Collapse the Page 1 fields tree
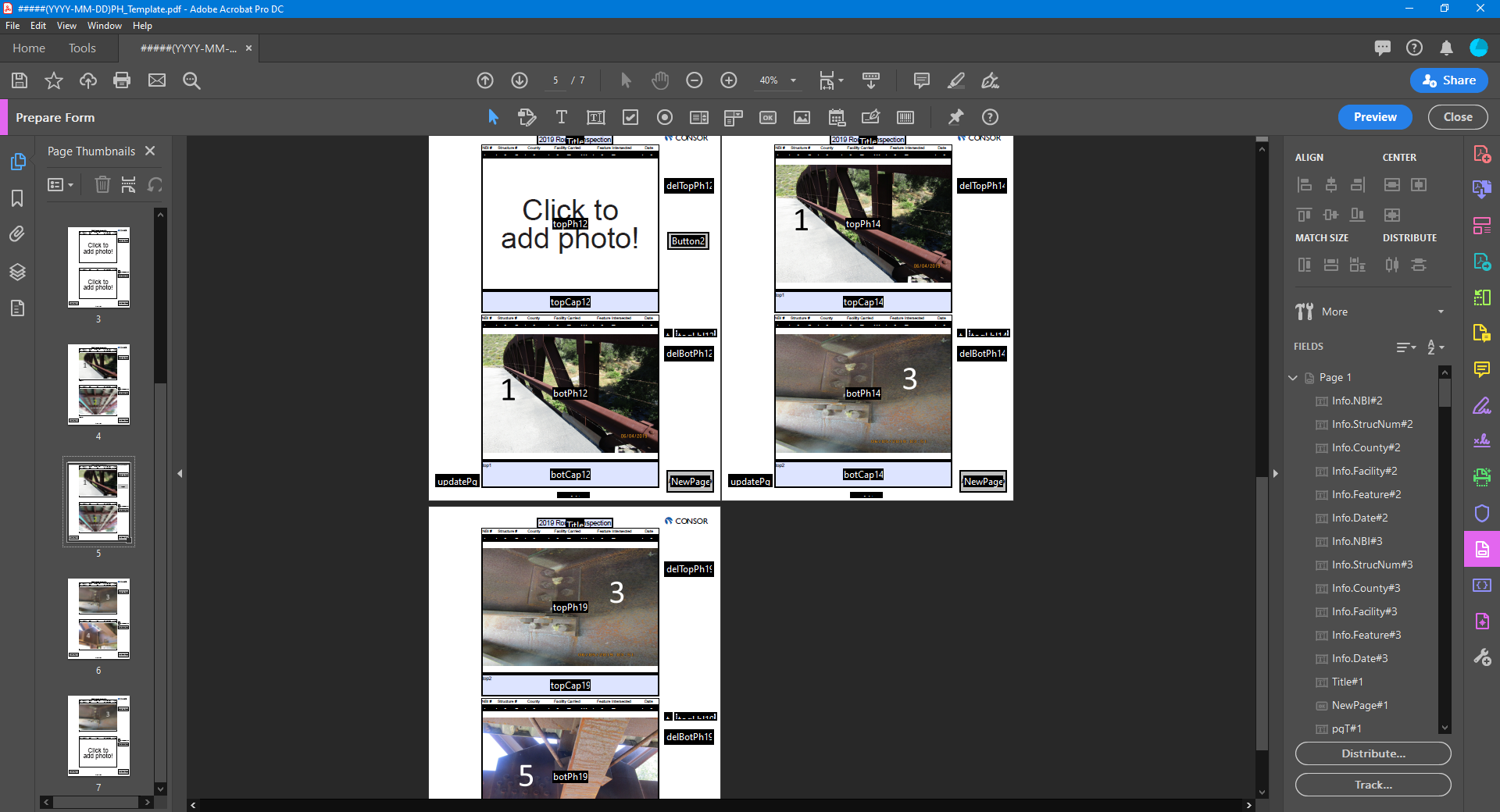Image resolution: width=1500 pixels, height=812 pixels. (x=1294, y=377)
